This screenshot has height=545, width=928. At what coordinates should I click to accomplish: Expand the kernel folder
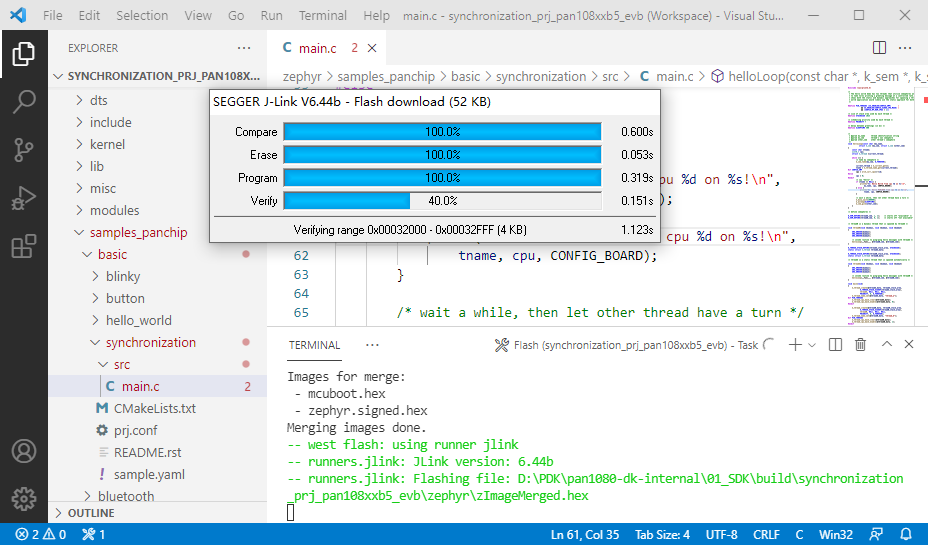[157, 144]
